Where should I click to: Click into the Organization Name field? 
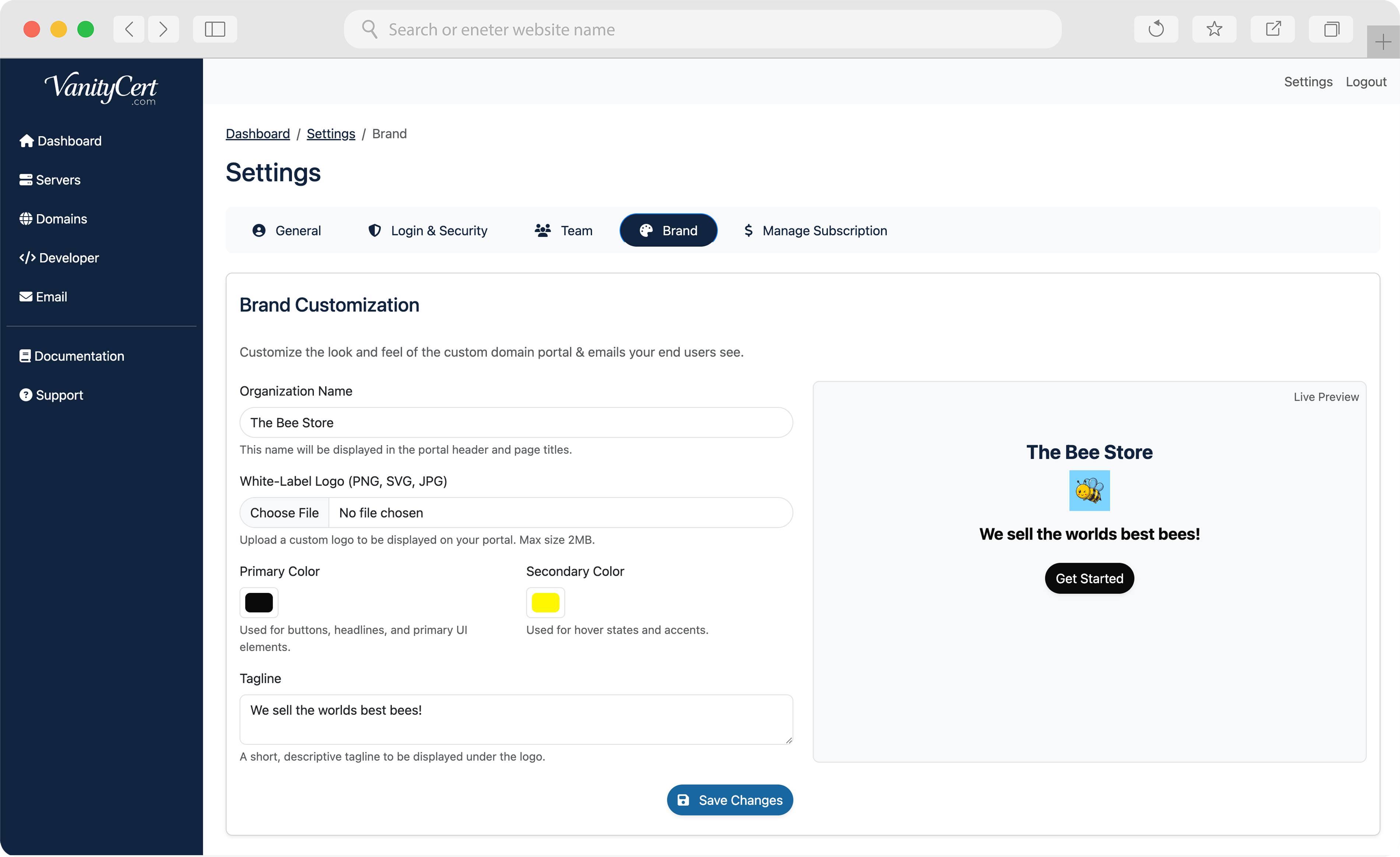(x=515, y=423)
